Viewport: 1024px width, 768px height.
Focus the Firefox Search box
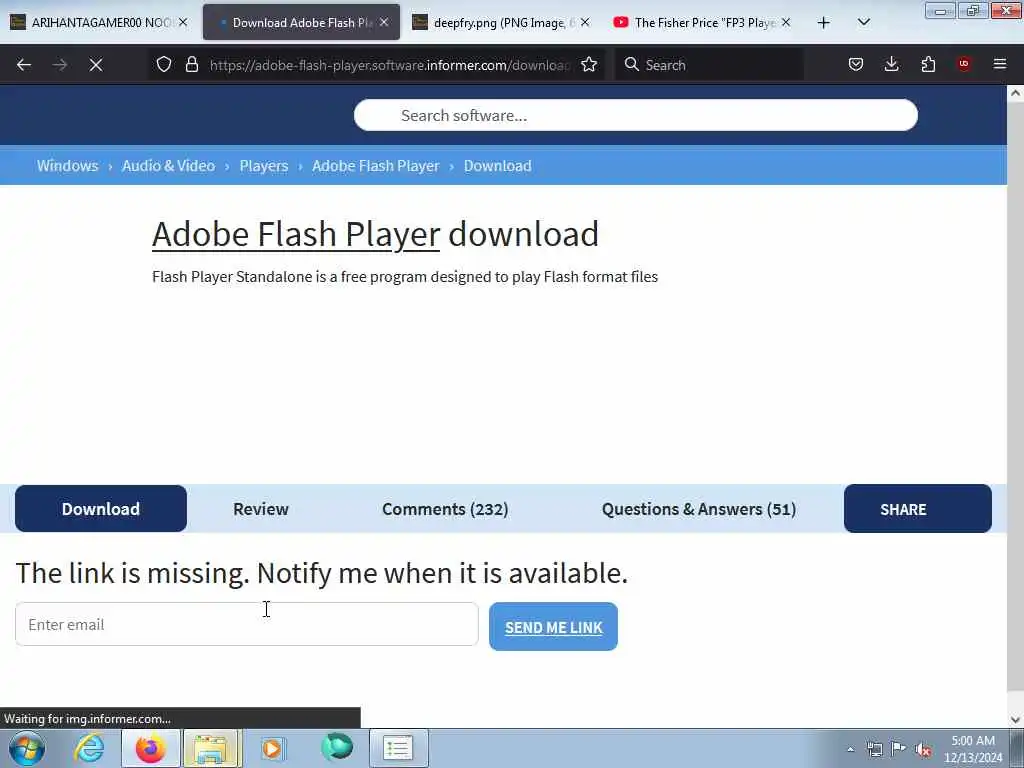[x=709, y=65]
